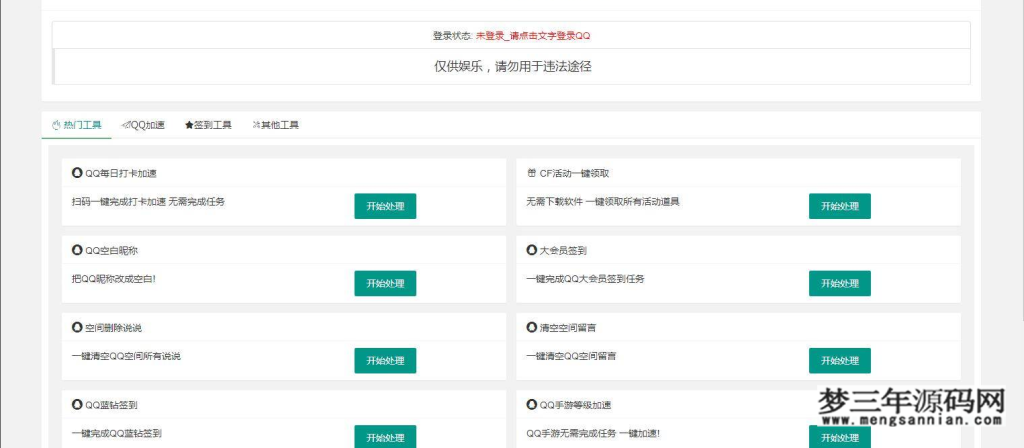1024x448 pixels.
Task: Click the QQ icon beside 空间删除说说
Action: click(x=77, y=327)
